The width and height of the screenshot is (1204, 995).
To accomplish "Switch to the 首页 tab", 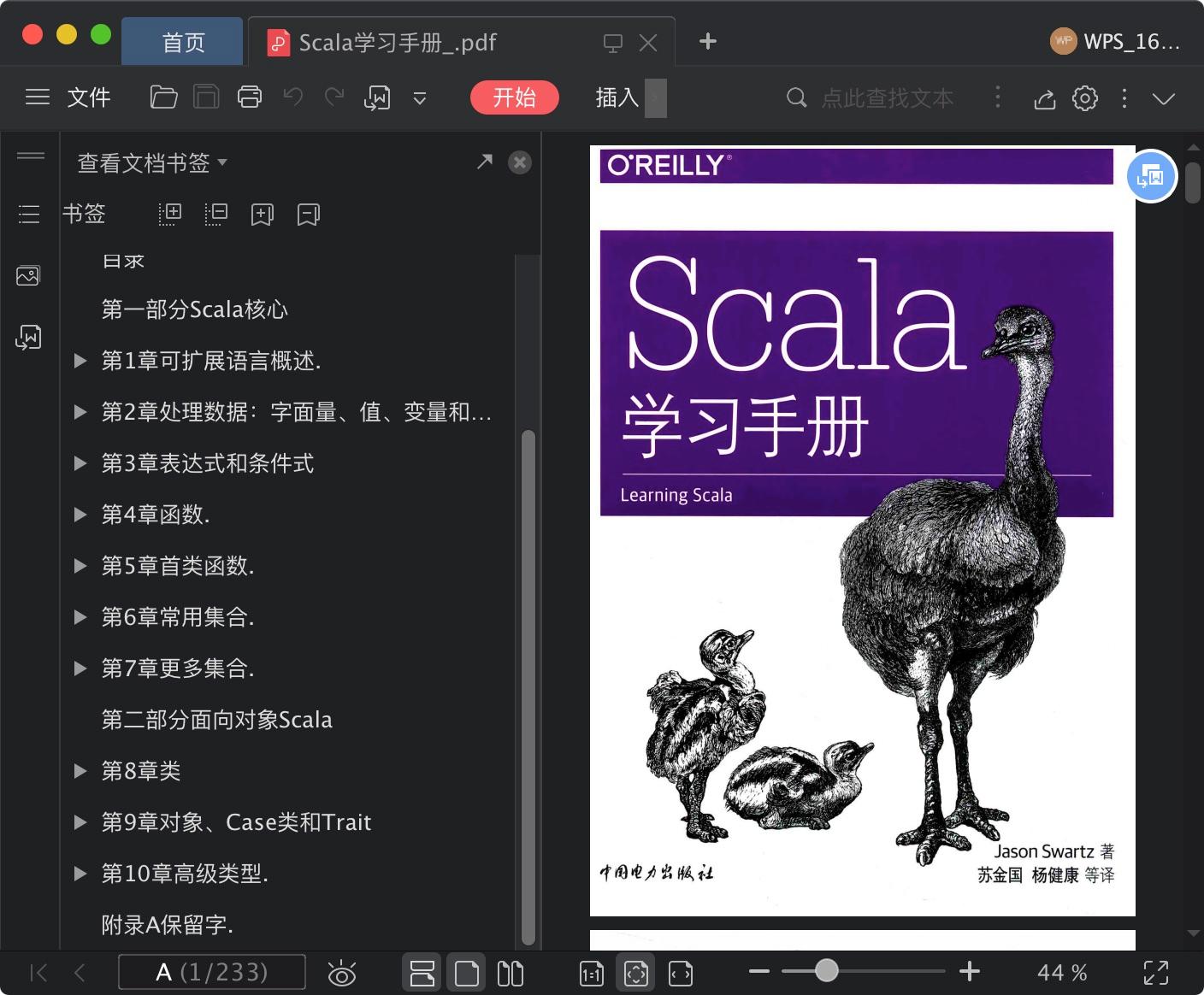I will tap(183, 42).
